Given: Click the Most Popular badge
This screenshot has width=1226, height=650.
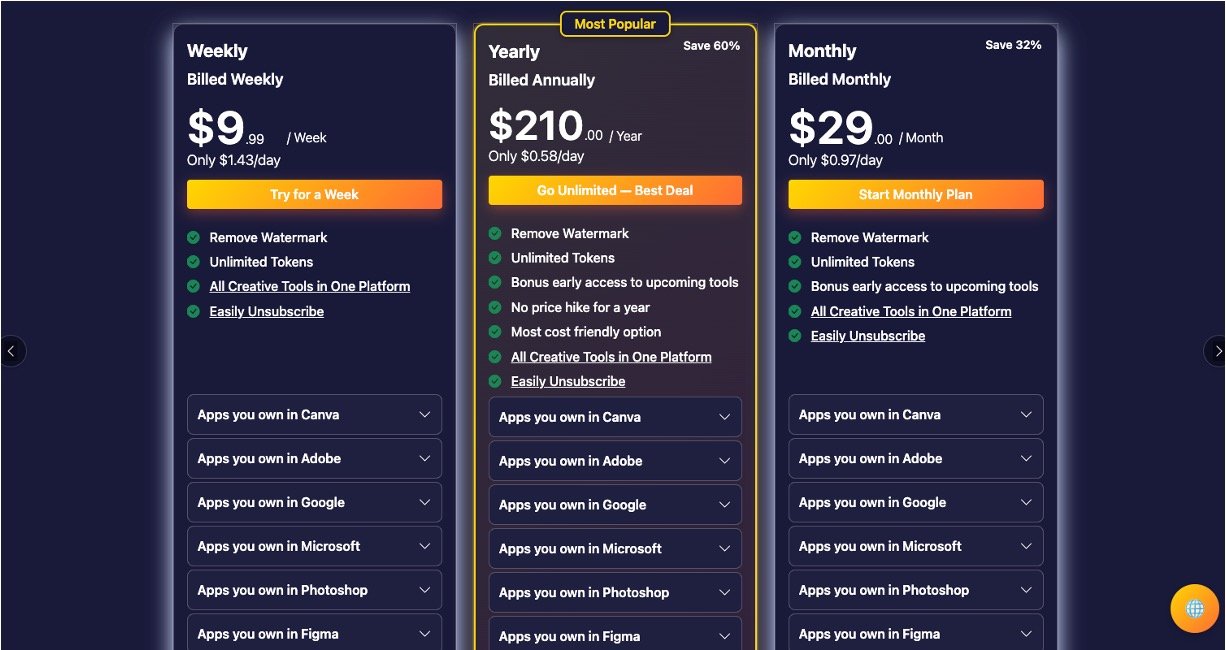Looking at the screenshot, I should pos(615,24).
